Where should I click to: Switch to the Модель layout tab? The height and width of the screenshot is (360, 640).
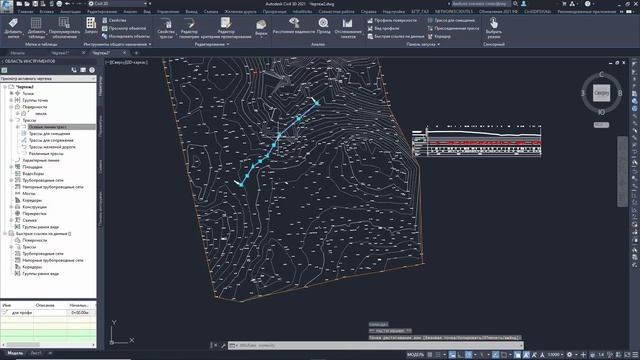tap(16, 353)
